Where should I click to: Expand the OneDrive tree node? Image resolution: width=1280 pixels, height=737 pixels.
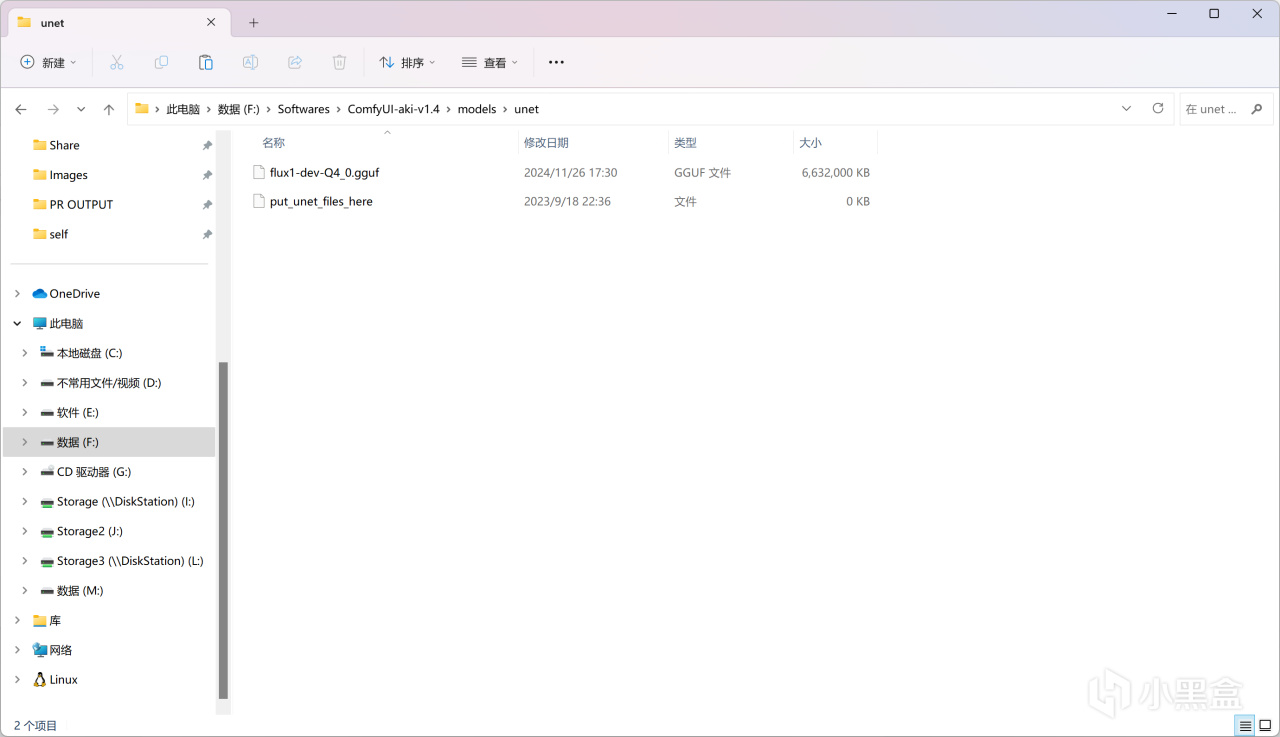(17, 294)
